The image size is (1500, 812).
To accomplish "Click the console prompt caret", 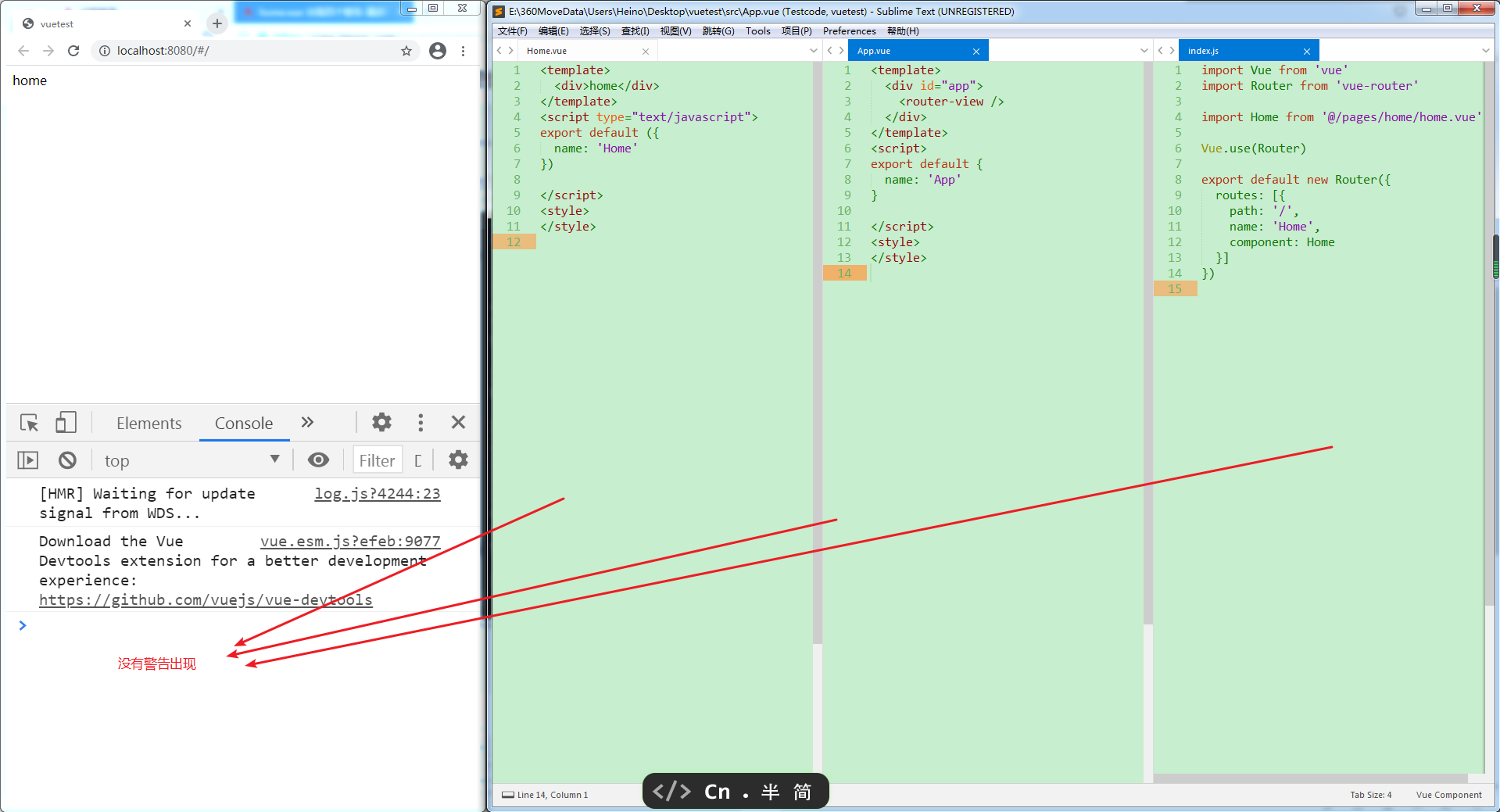I will point(23,625).
